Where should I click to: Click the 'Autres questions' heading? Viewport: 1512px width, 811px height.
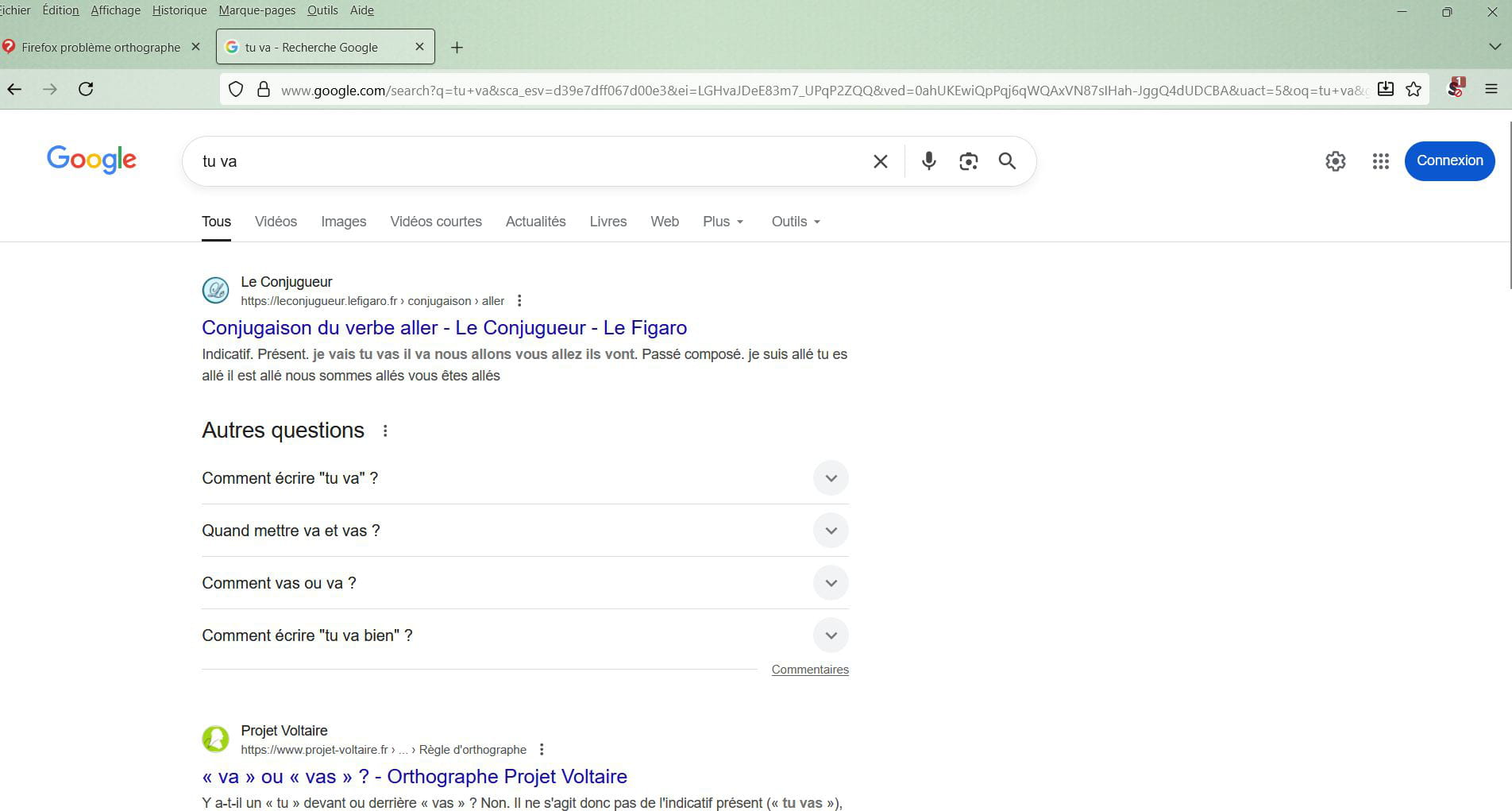[283, 431]
